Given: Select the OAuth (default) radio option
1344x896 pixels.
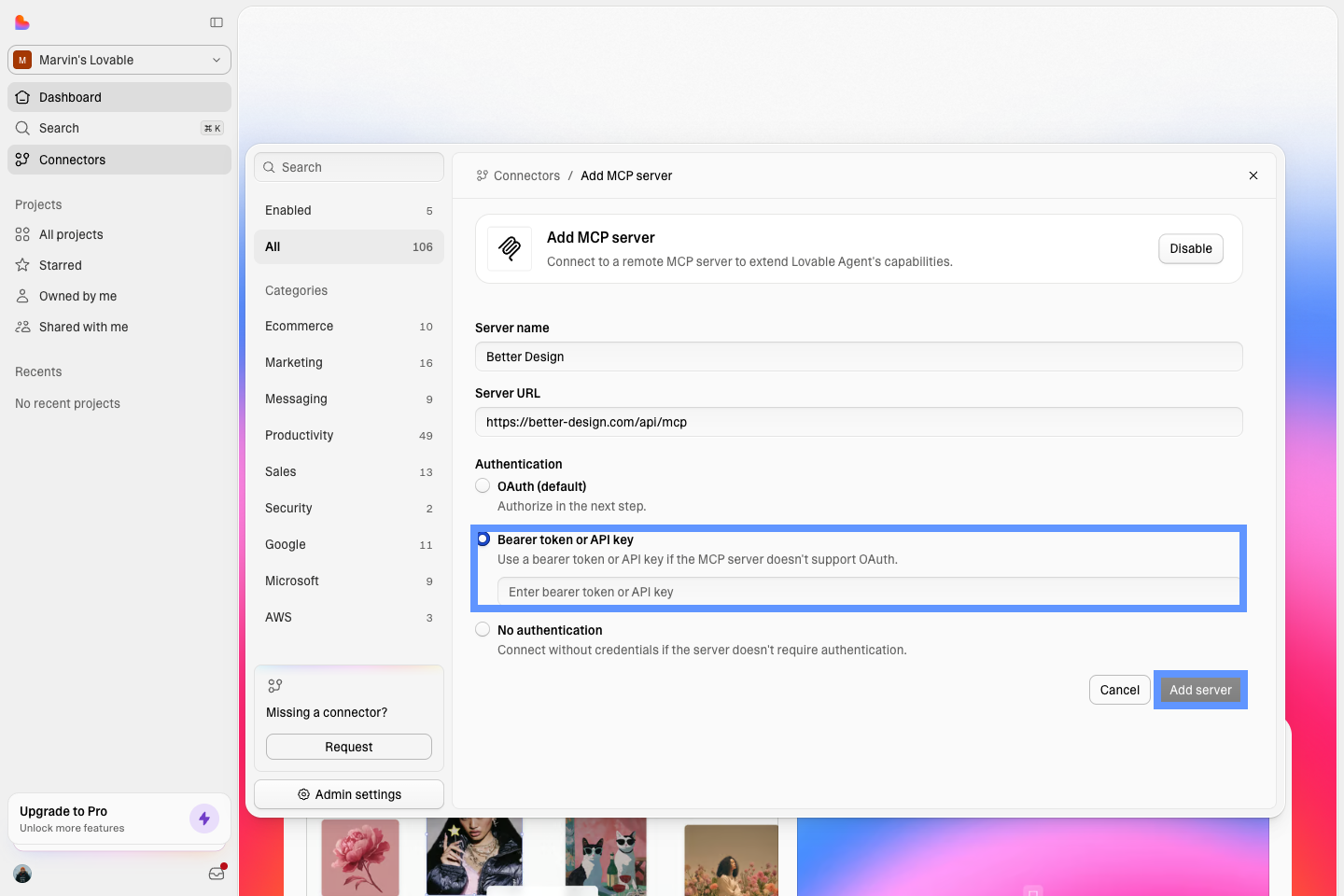Looking at the screenshot, I should coord(483,485).
